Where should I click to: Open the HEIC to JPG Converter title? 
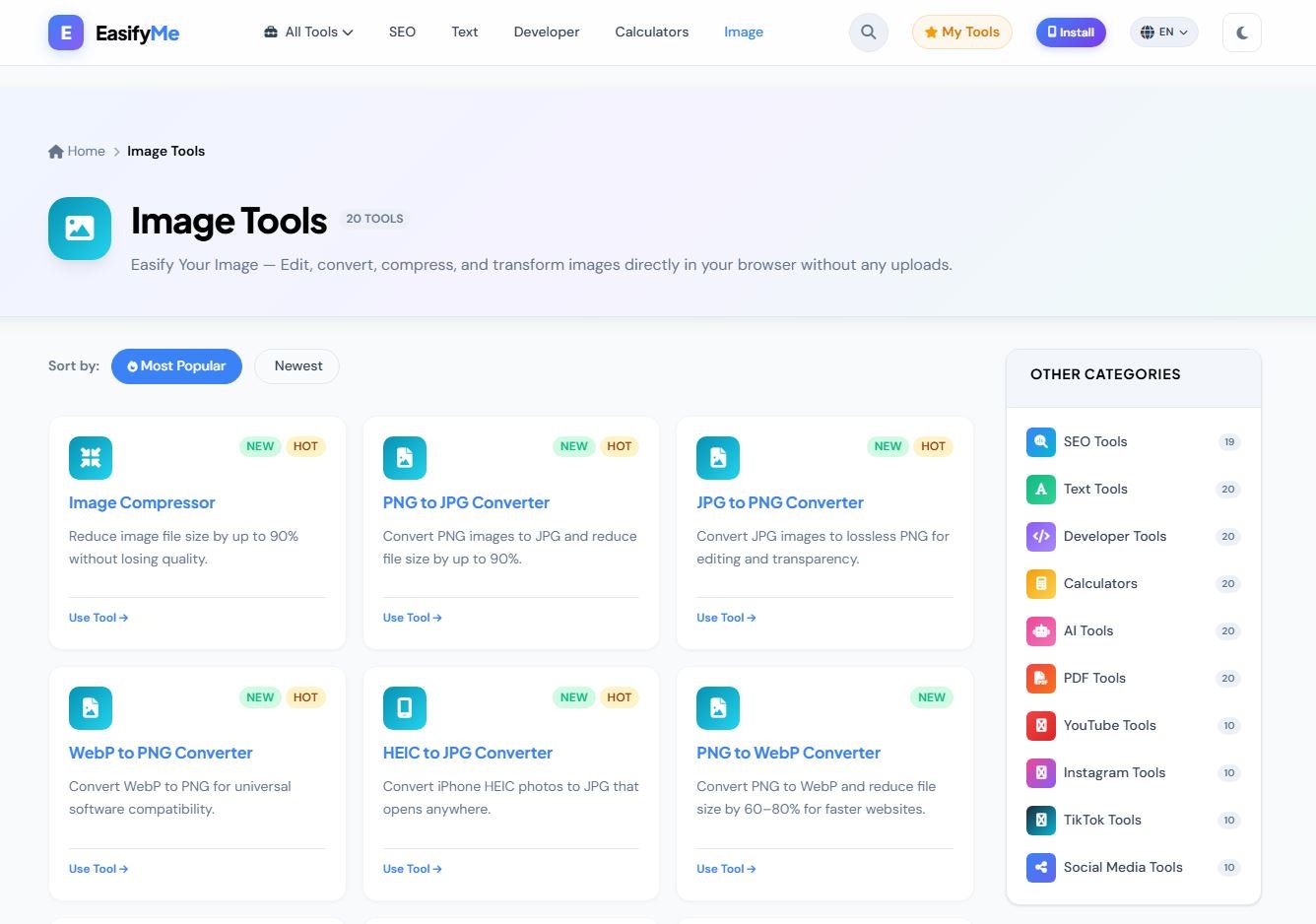coord(468,753)
